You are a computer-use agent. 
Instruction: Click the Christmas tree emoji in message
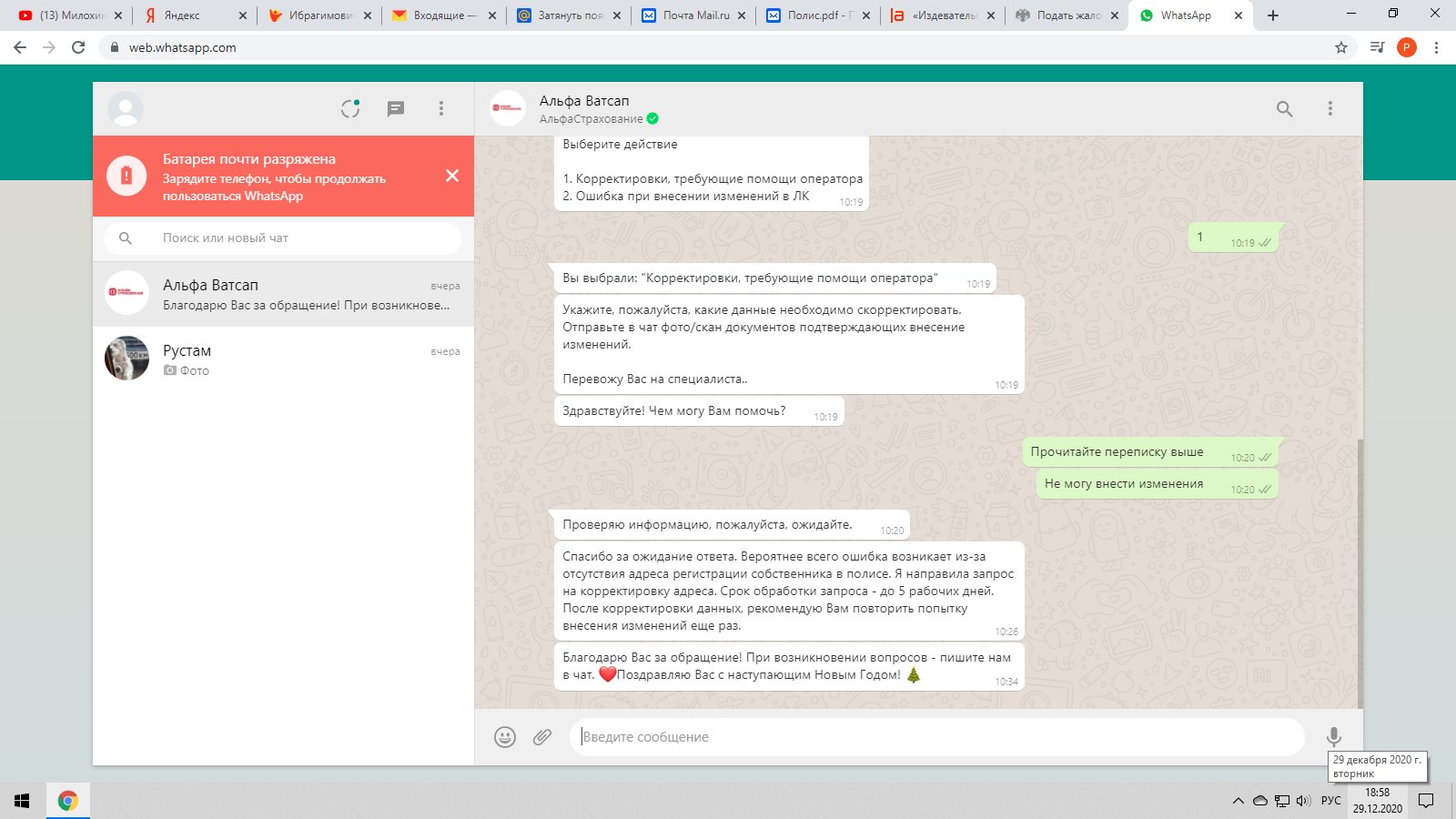(914, 674)
